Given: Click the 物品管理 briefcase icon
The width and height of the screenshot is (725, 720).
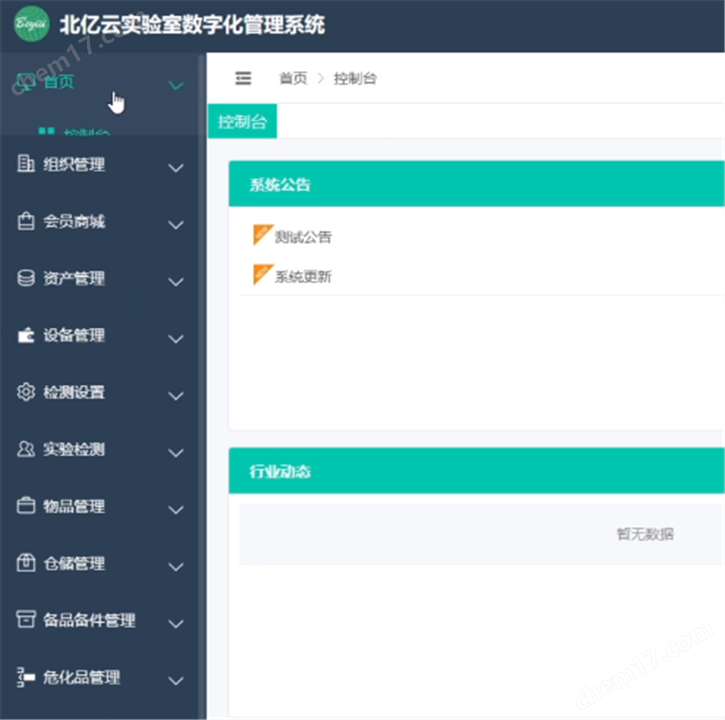Looking at the screenshot, I should click(x=26, y=505).
